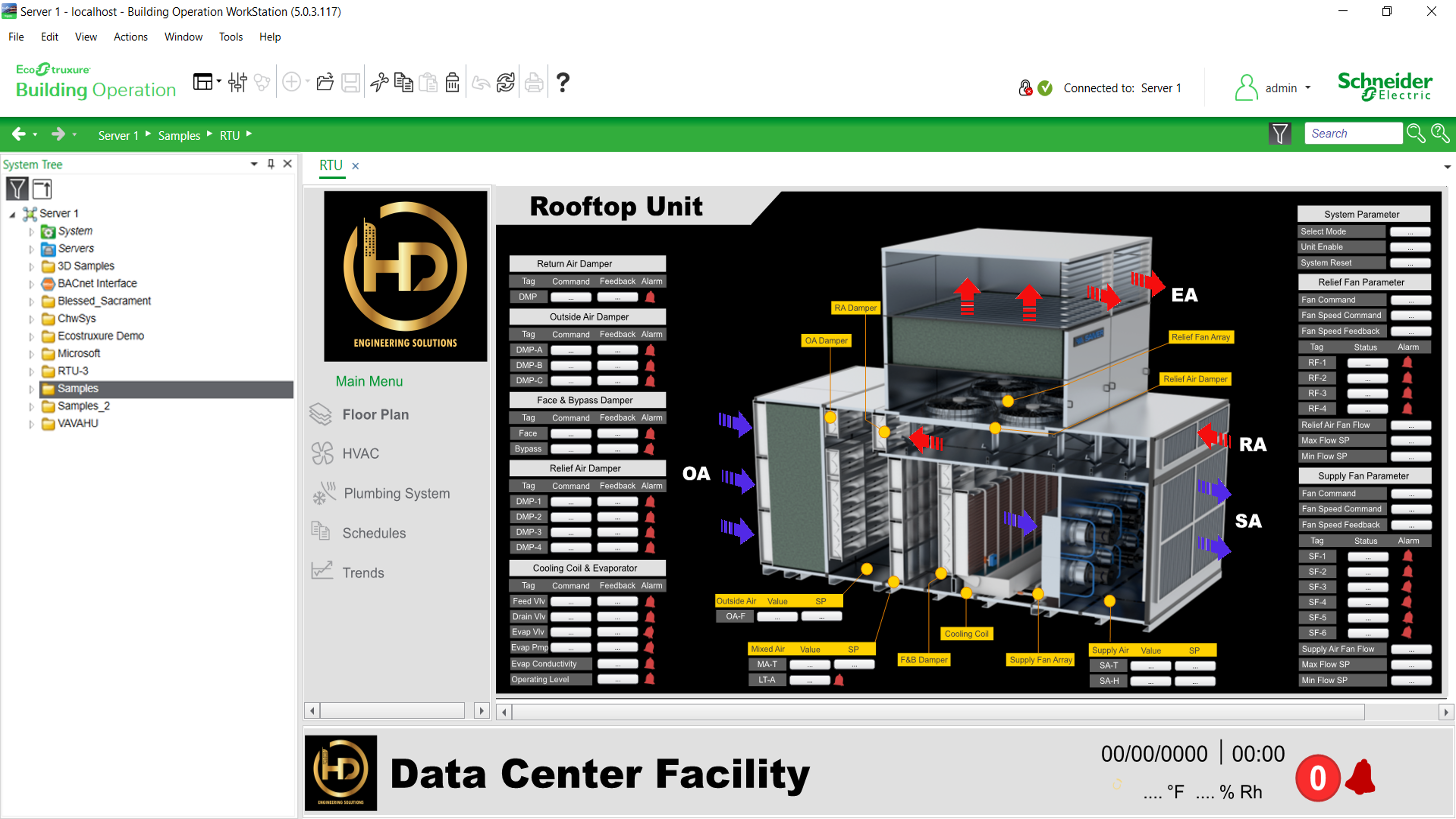This screenshot has width=1456, height=819.
Task: Switch to the RTU tab
Action: 331,165
